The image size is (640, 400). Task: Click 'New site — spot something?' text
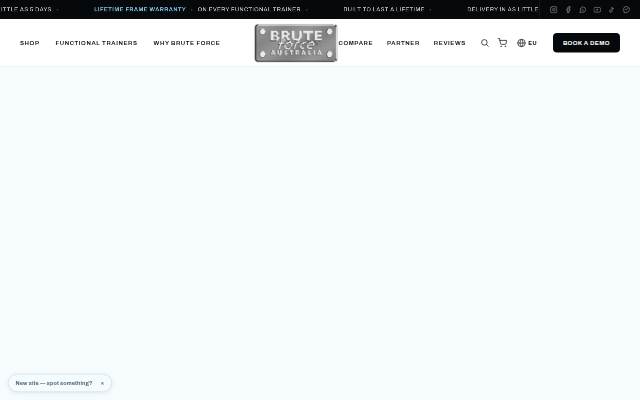(x=54, y=383)
